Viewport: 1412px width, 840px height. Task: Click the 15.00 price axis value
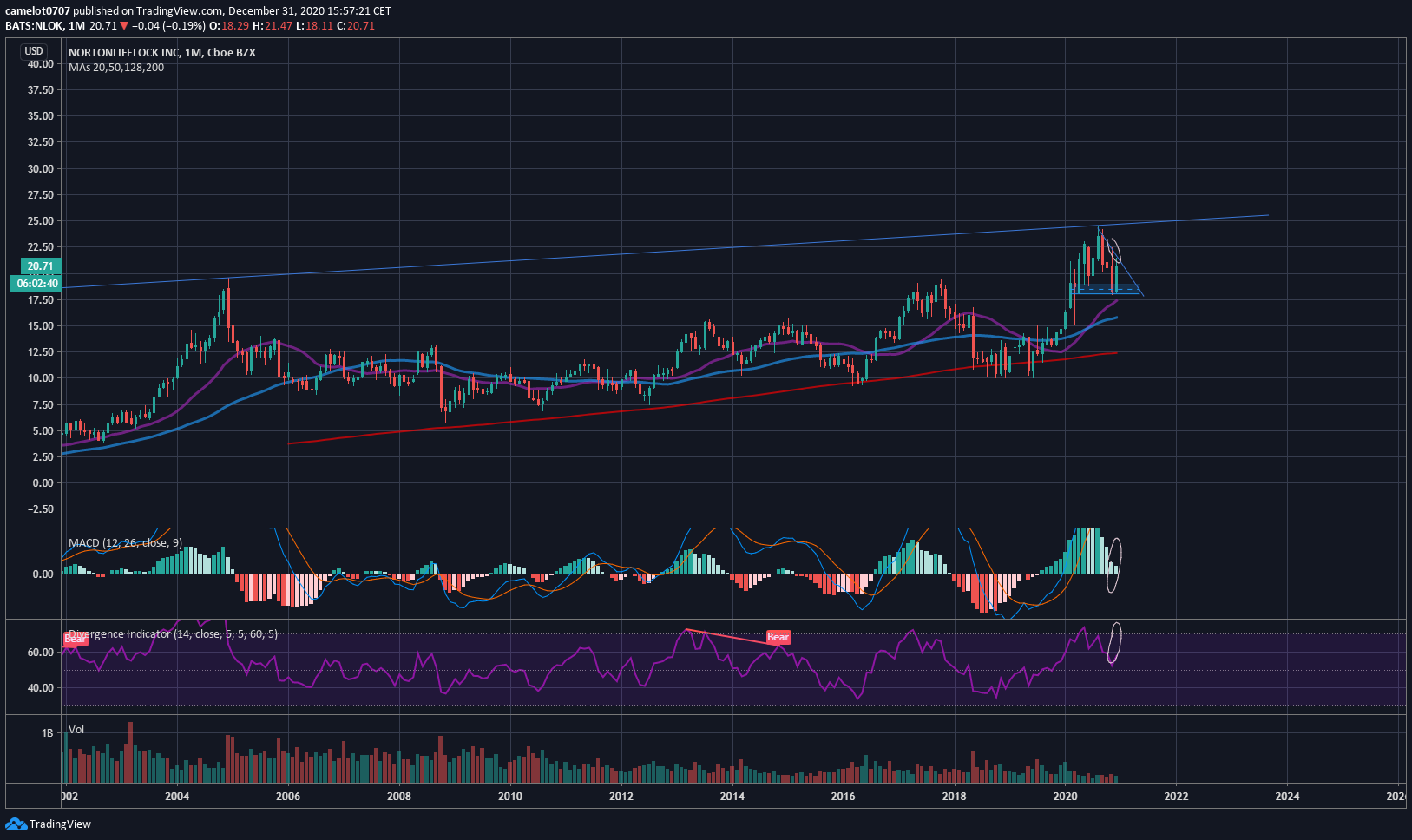[x=40, y=326]
